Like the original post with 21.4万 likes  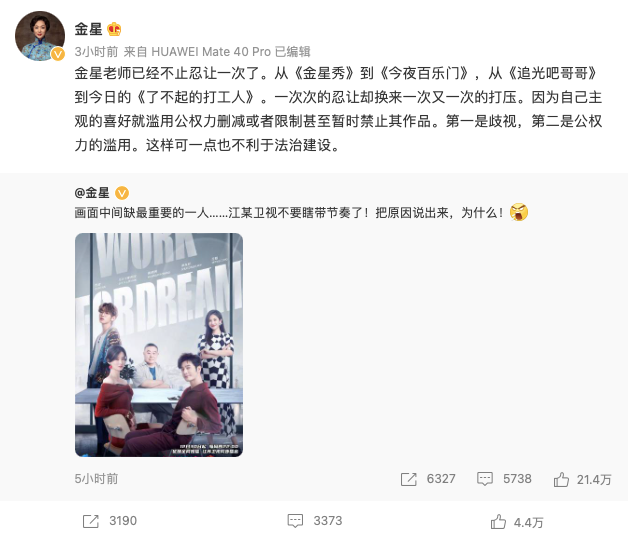click(x=561, y=479)
